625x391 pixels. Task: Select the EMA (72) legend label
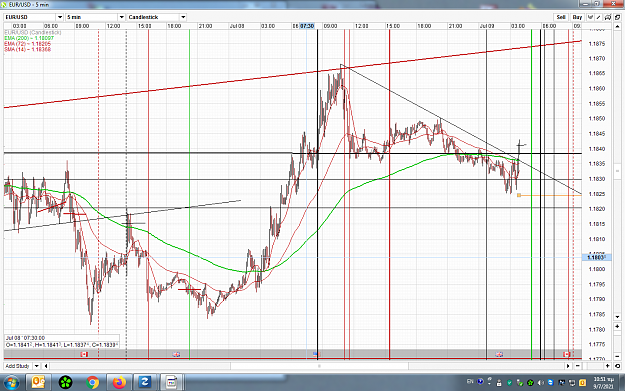click(x=28, y=43)
